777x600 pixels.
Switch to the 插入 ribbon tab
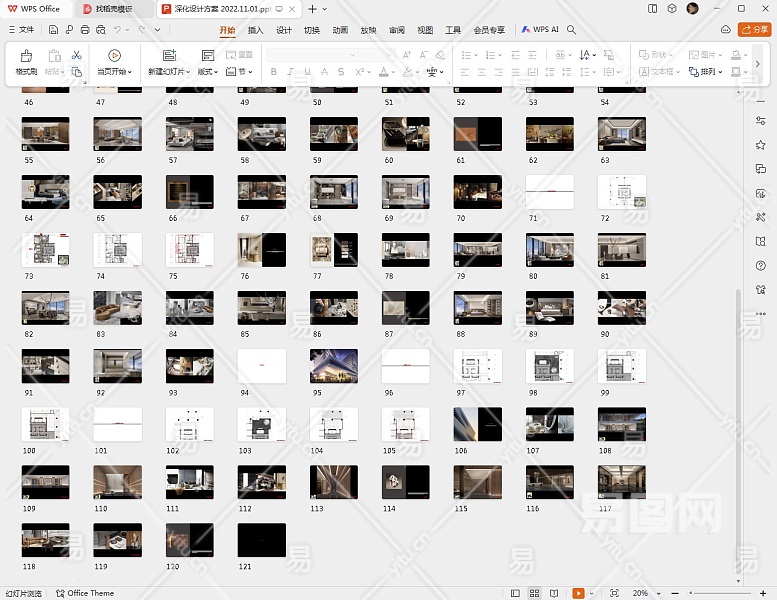(x=255, y=30)
